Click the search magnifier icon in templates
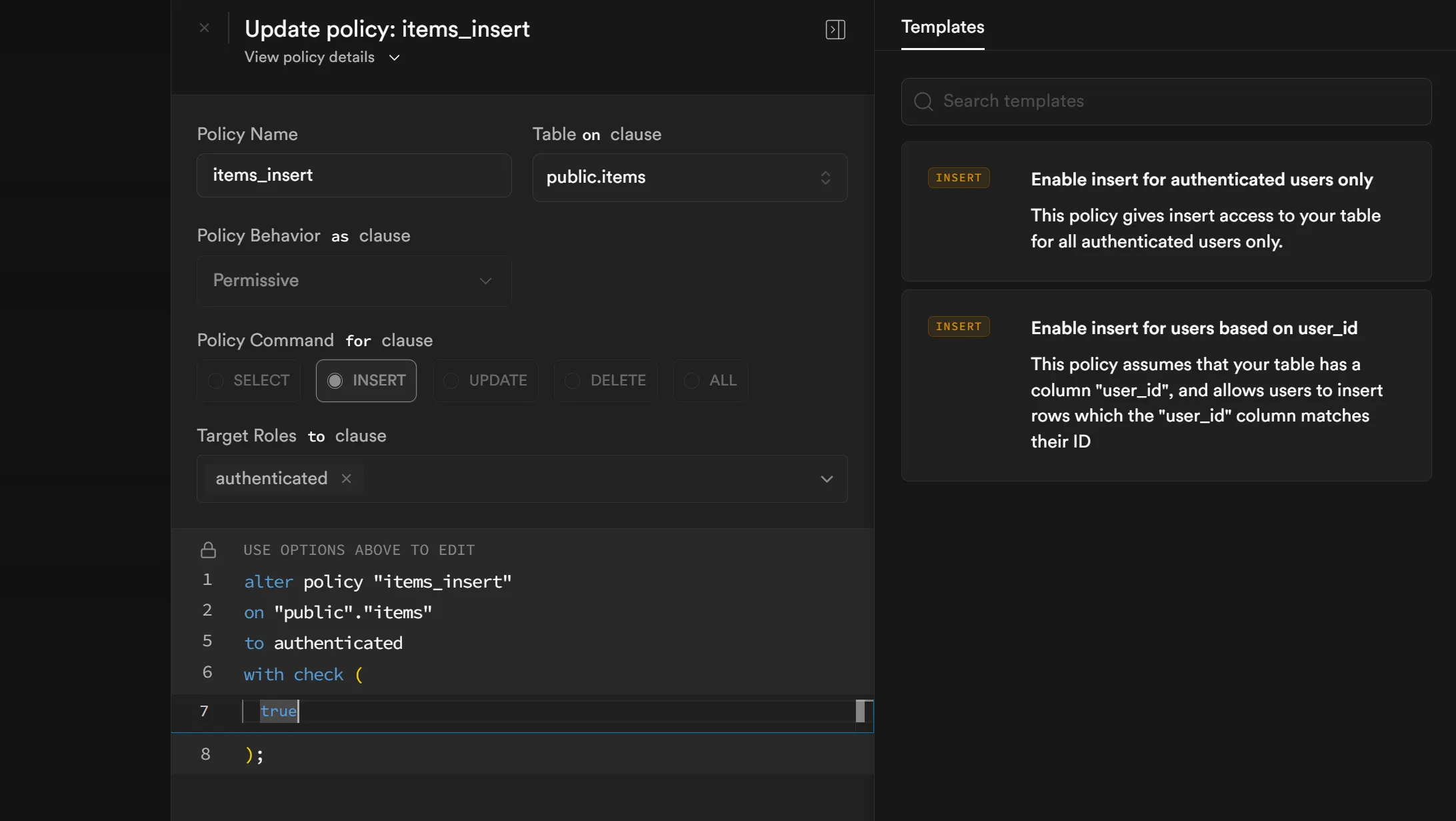The width and height of the screenshot is (1456, 821). (923, 101)
